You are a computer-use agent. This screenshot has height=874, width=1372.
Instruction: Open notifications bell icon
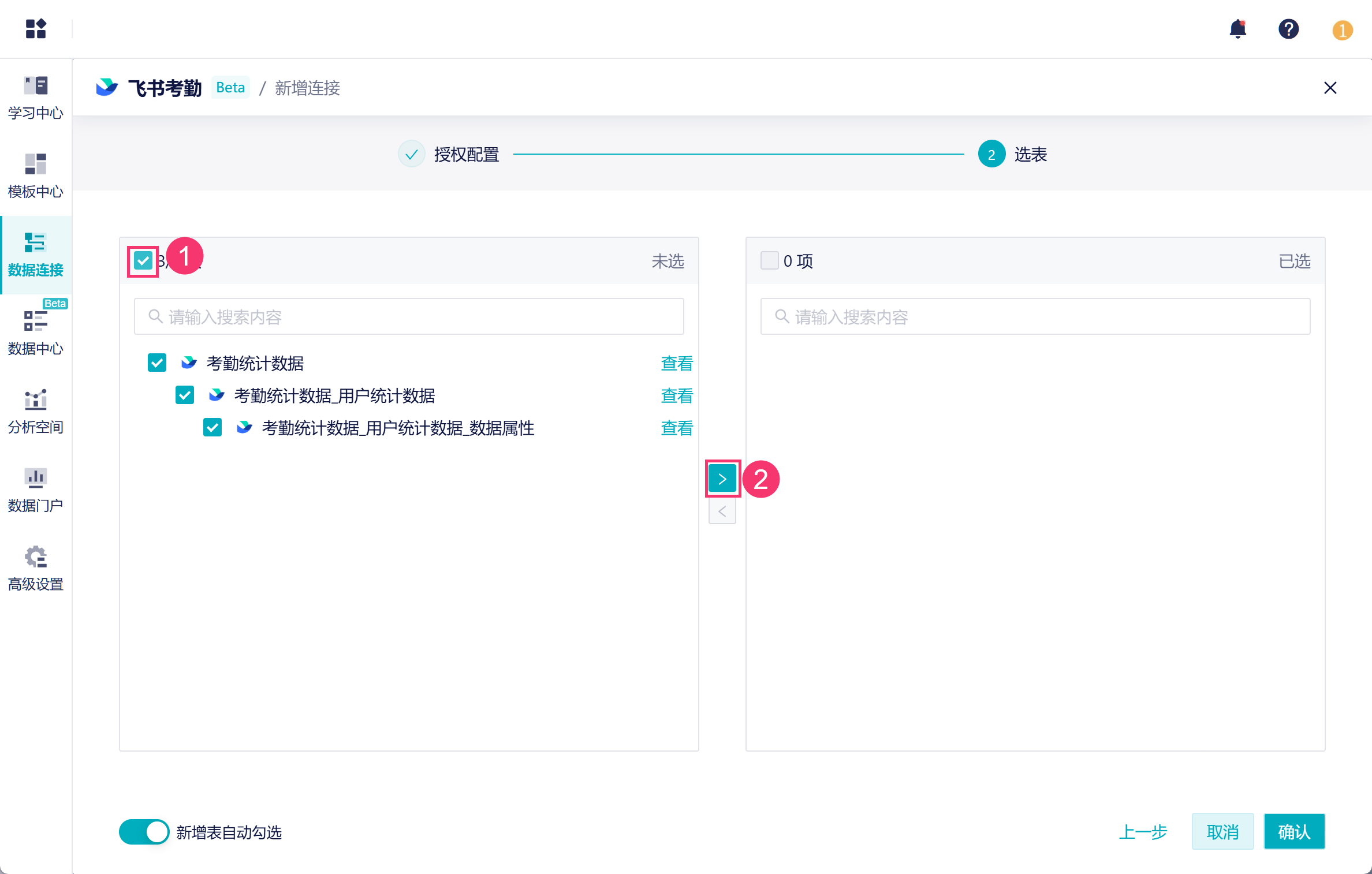[x=1237, y=29]
